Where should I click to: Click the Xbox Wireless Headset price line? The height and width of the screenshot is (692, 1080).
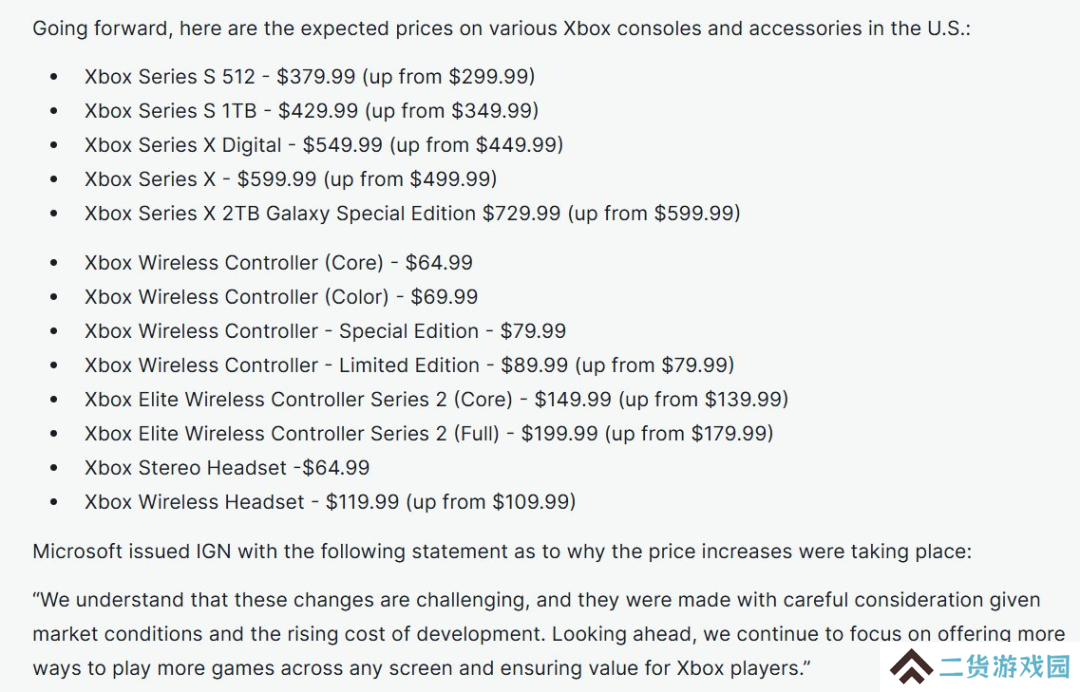pyautogui.click(x=331, y=502)
